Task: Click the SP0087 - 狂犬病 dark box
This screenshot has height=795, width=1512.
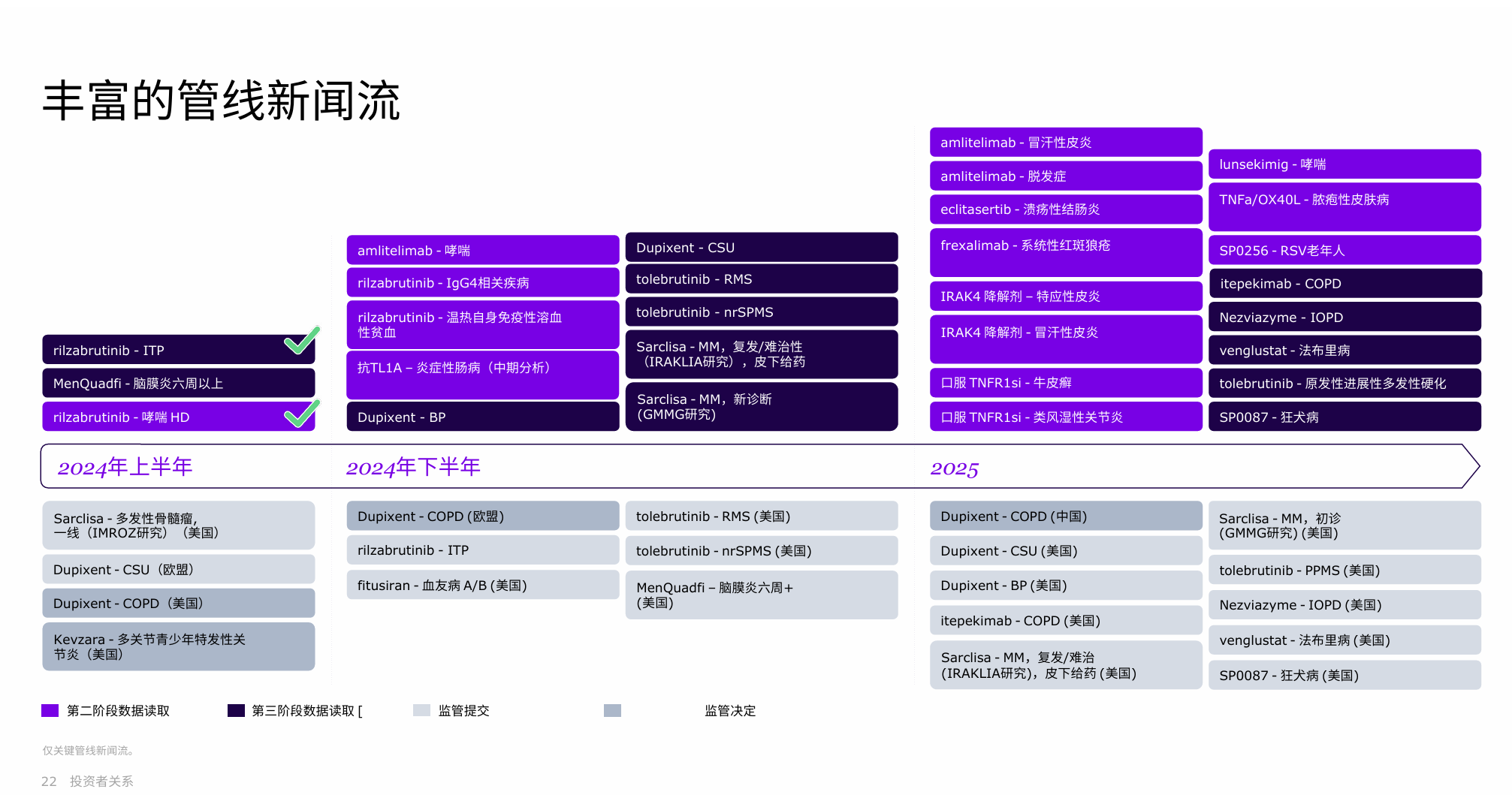Action: (x=1345, y=417)
